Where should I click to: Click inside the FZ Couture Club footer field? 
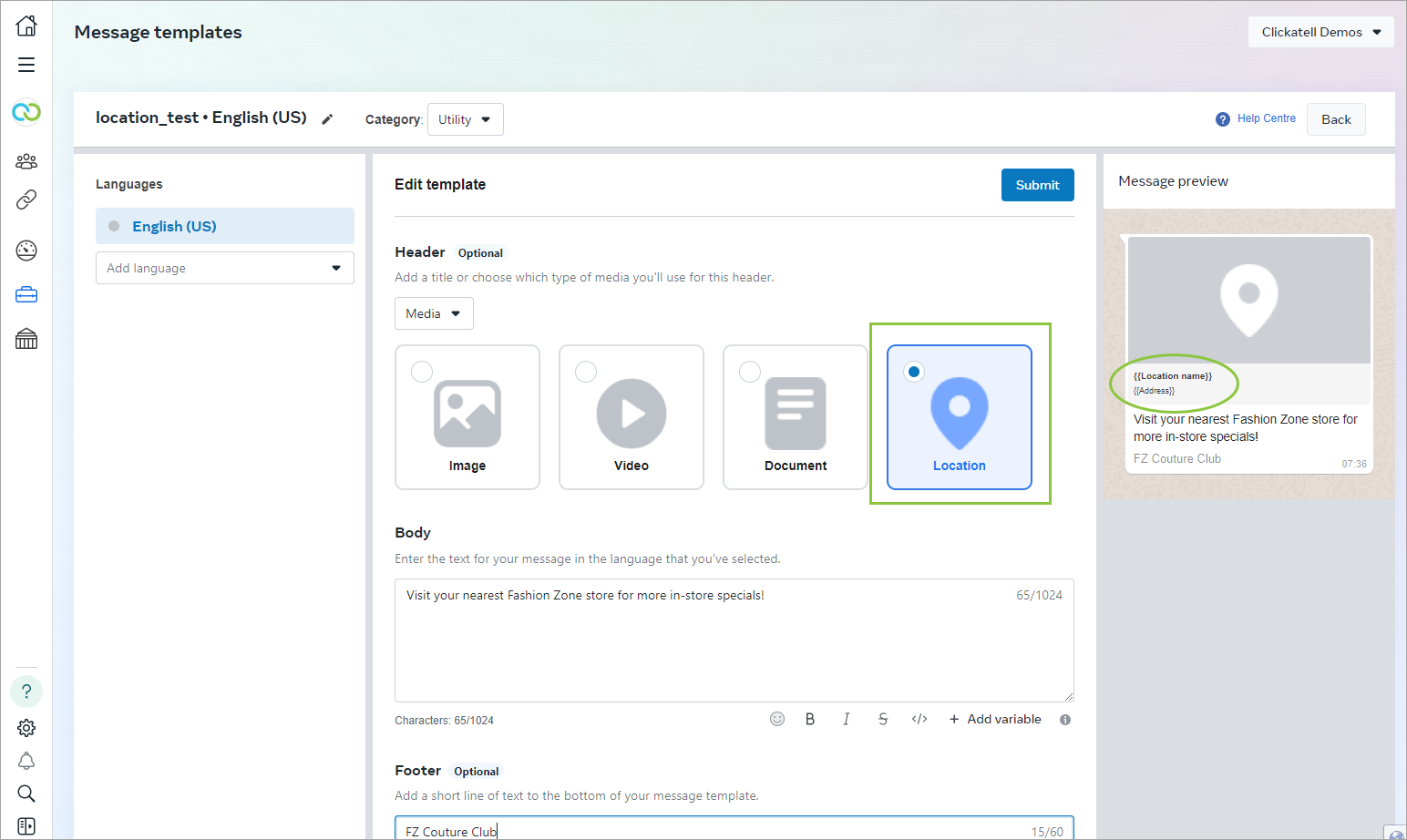(x=638, y=830)
